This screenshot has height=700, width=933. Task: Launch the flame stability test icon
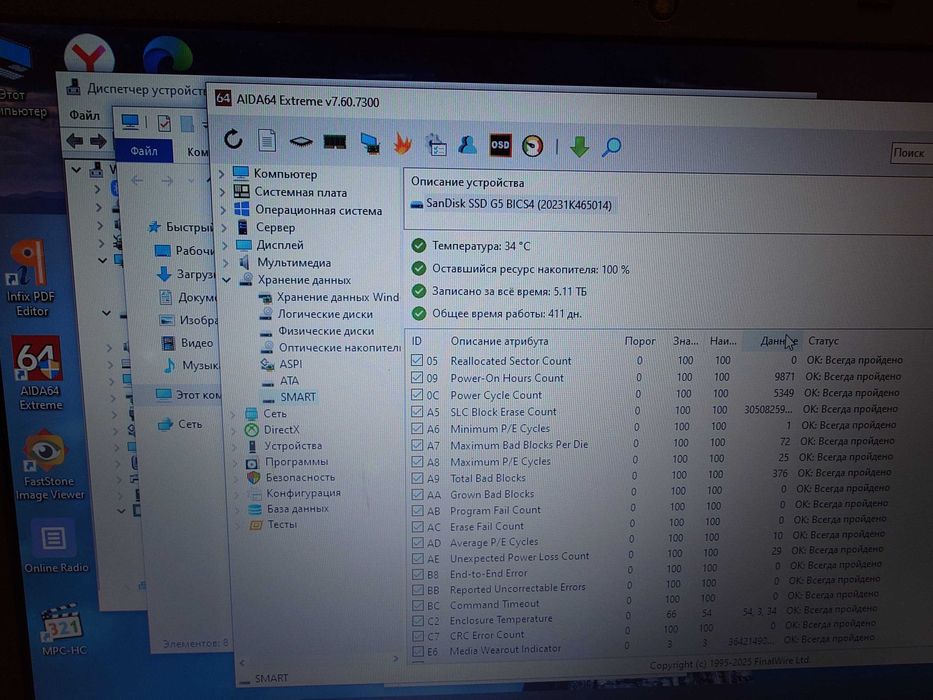[x=403, y=143]
